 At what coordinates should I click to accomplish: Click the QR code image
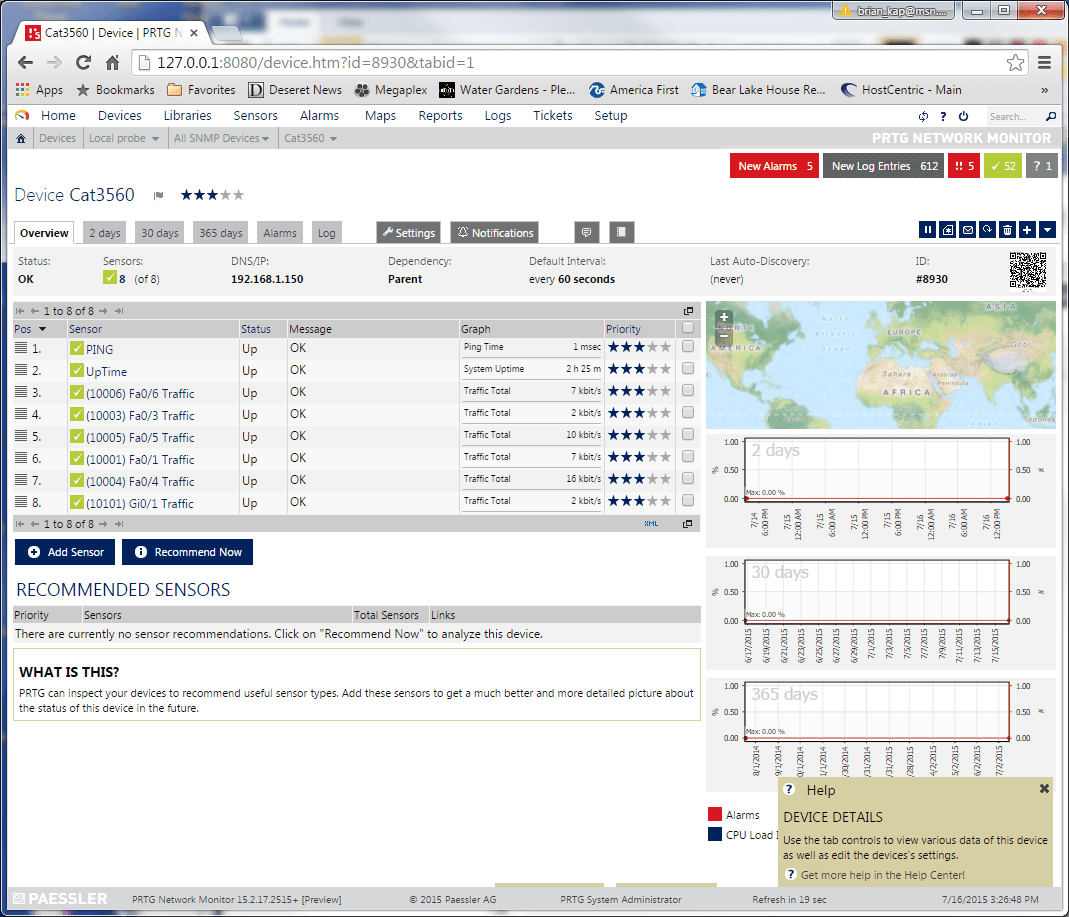(x=1027, y=270)
